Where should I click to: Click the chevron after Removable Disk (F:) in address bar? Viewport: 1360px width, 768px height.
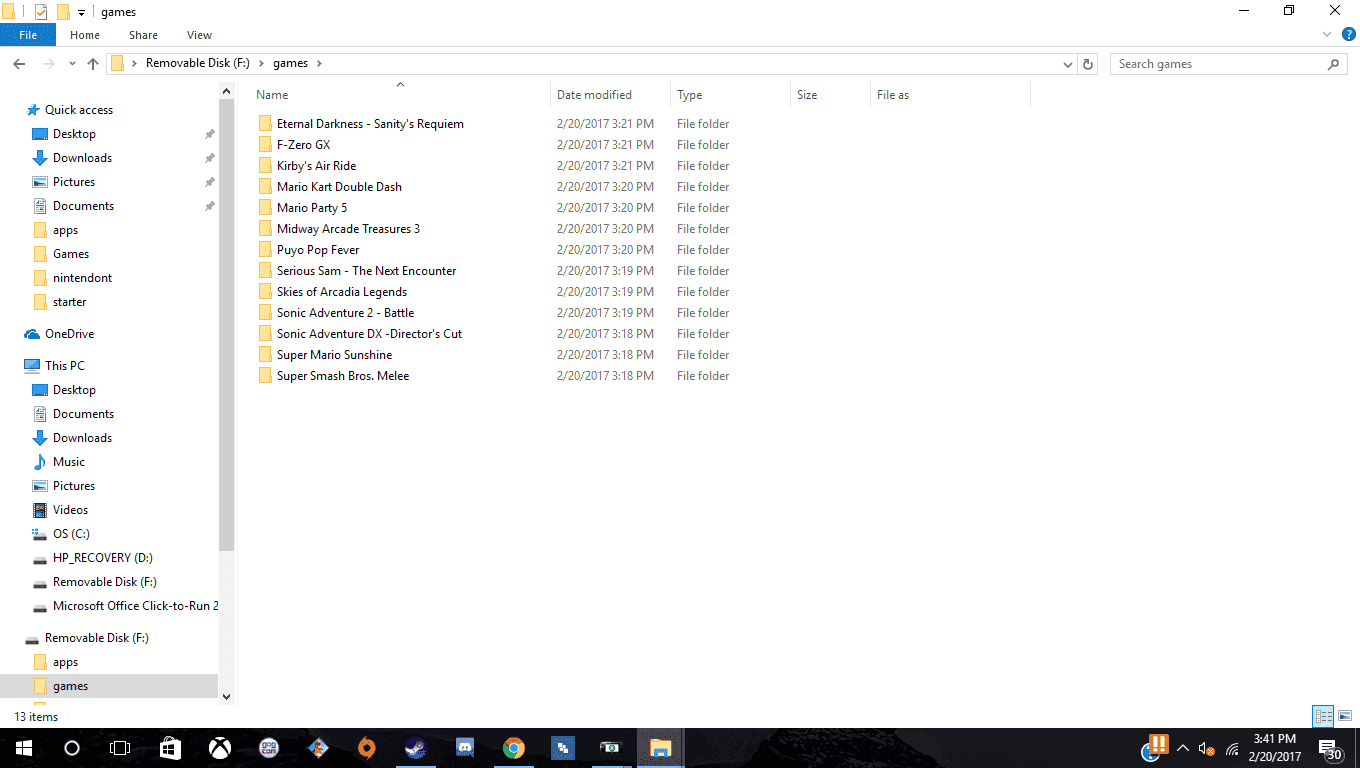[262, 63]
